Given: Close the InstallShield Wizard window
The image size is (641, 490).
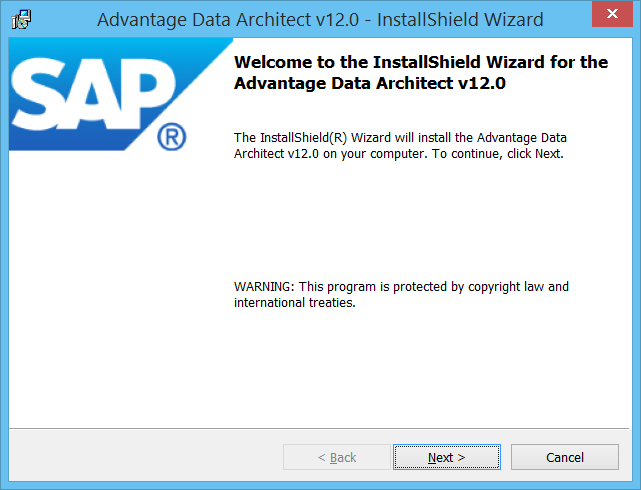Looking at the screenshot, I should [x=612, y=14].
